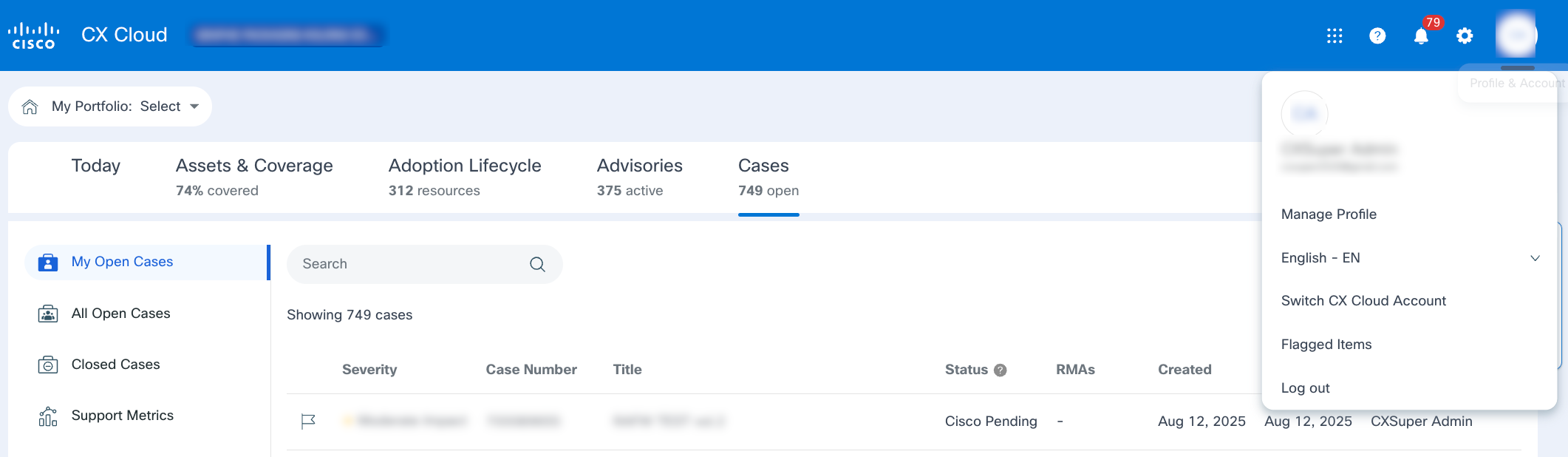This screenshot has width=1568, height=457.
Task: Switch to the Advisories tab
Action: [640, 166]
